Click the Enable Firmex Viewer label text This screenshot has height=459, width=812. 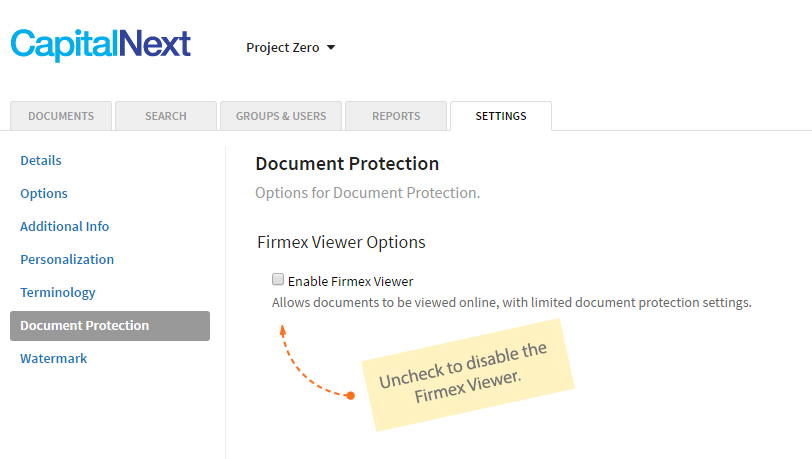[x=351, y=281]
